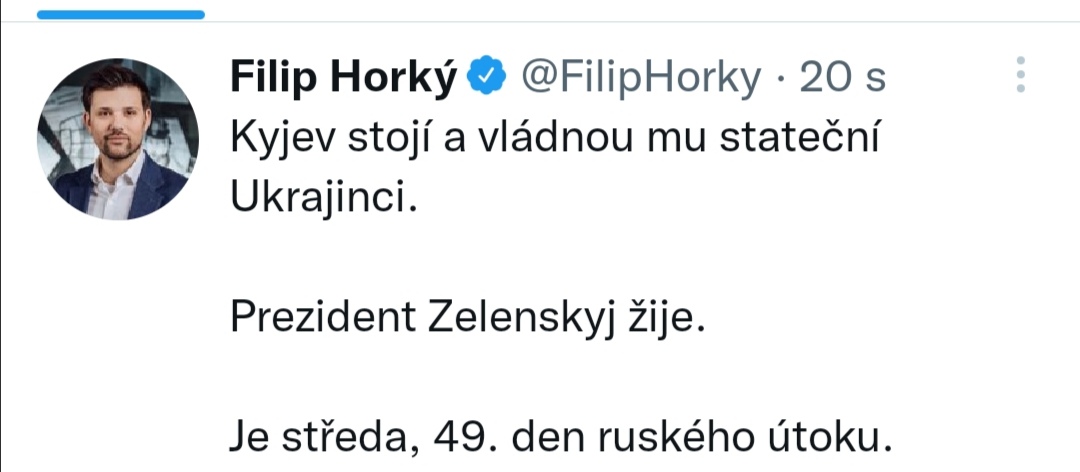Open the three-dot more options menu

(x=1020, y=75)
